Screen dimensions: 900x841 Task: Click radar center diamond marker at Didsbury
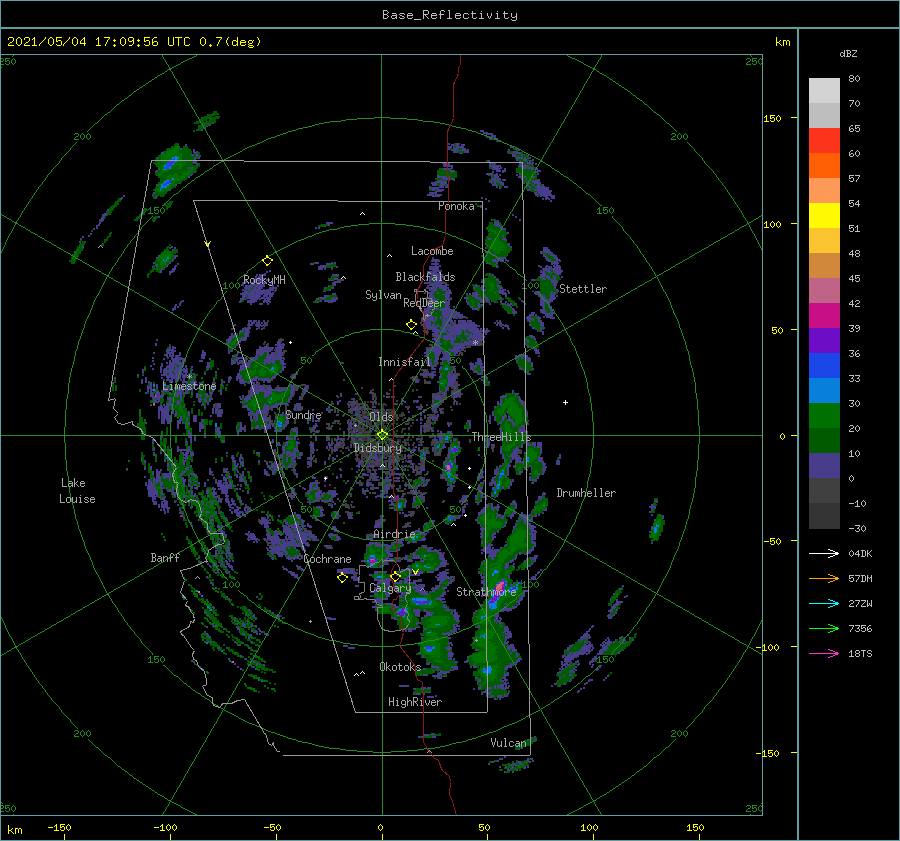coord(382,435)
